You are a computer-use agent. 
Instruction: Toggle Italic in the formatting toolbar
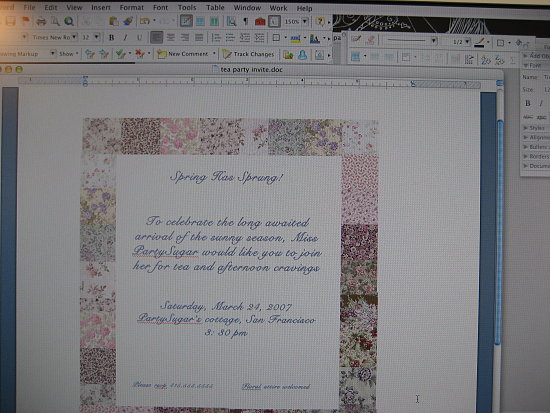(125, 37)
